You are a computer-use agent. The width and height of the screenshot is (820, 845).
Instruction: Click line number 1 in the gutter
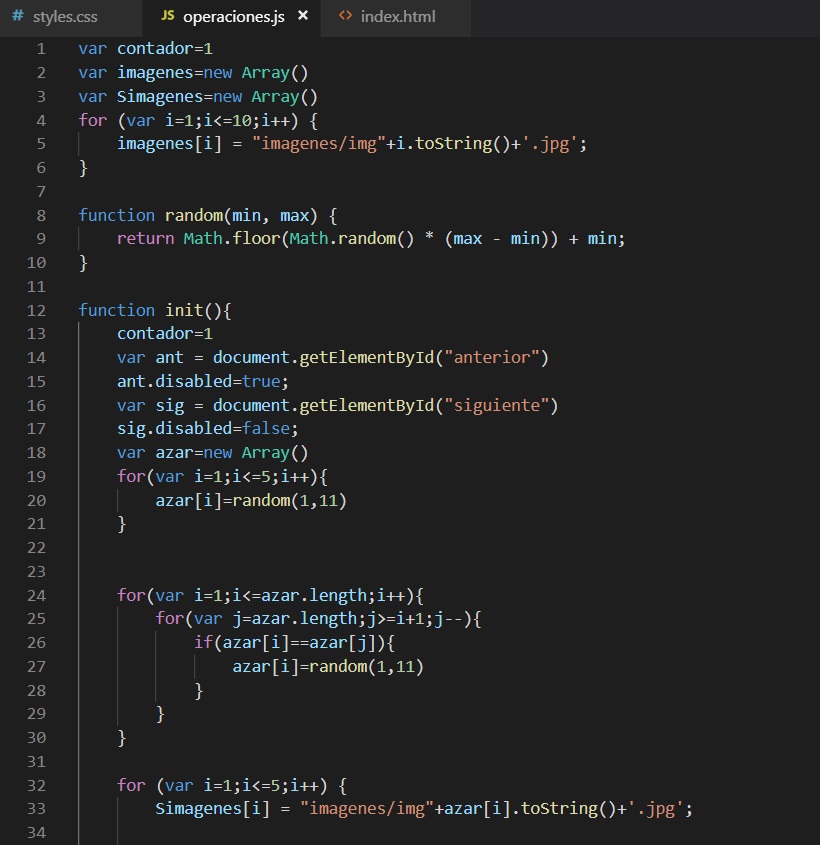click(x=41, y=49)
